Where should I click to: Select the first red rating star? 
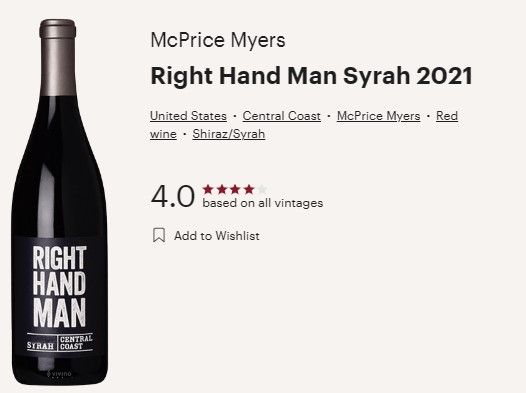point(208,189)
